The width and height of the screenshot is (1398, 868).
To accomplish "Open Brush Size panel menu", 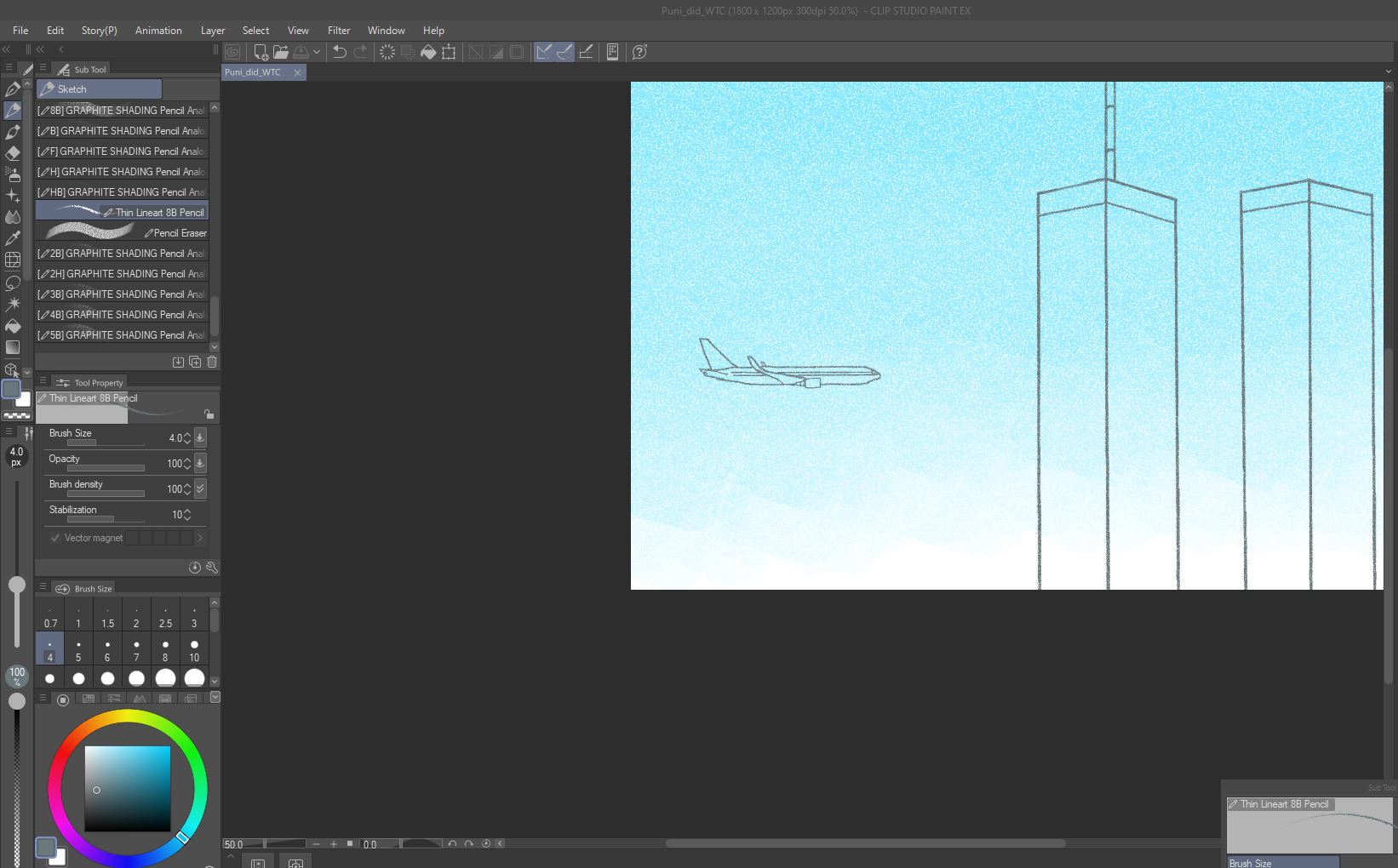I will [43, 587].
